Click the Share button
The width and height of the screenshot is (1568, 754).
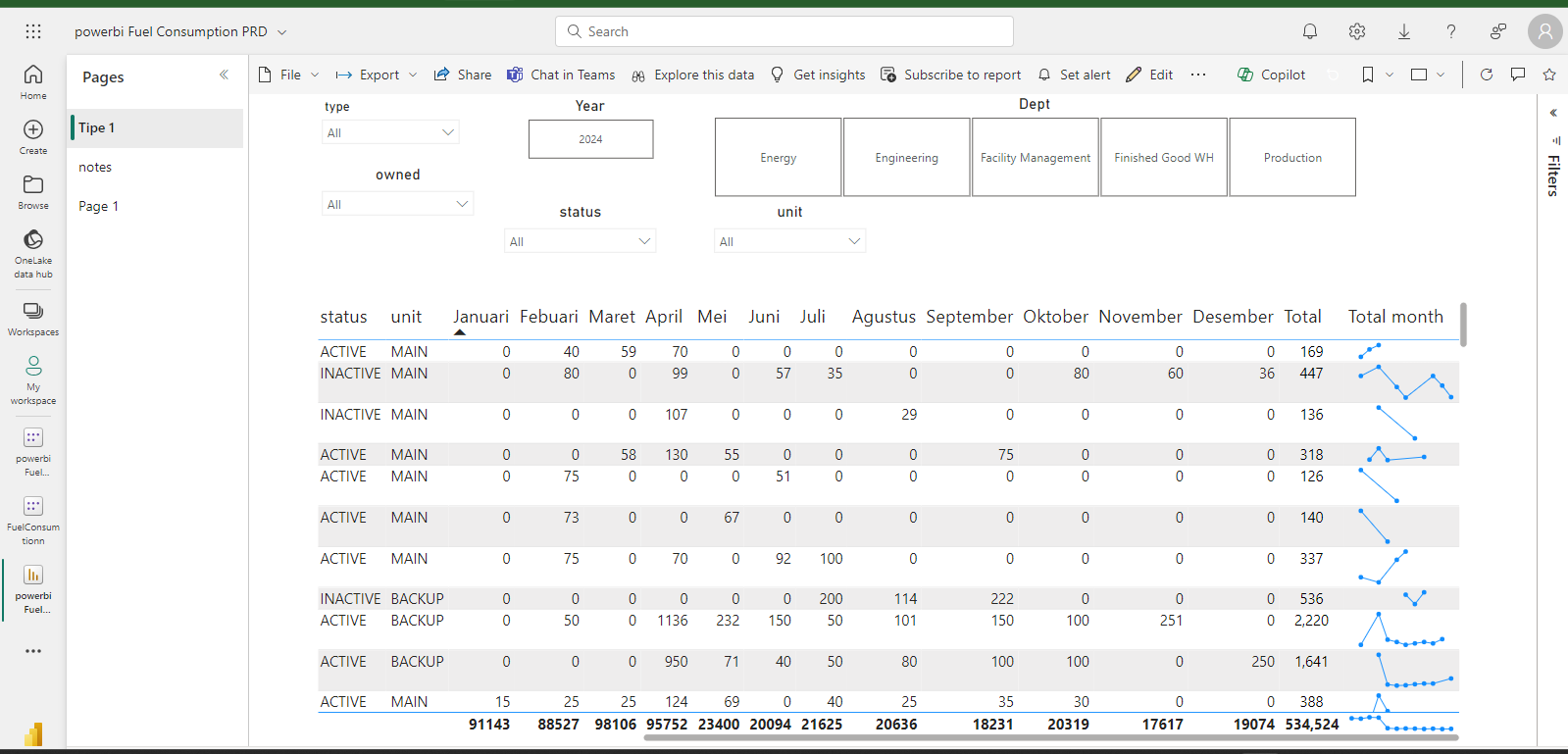(x=463, y=75)
